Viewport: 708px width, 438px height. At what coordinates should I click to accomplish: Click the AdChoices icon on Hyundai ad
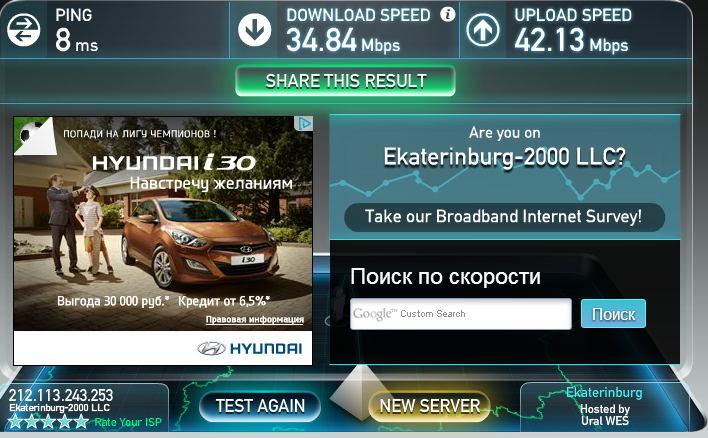(304, 123)
